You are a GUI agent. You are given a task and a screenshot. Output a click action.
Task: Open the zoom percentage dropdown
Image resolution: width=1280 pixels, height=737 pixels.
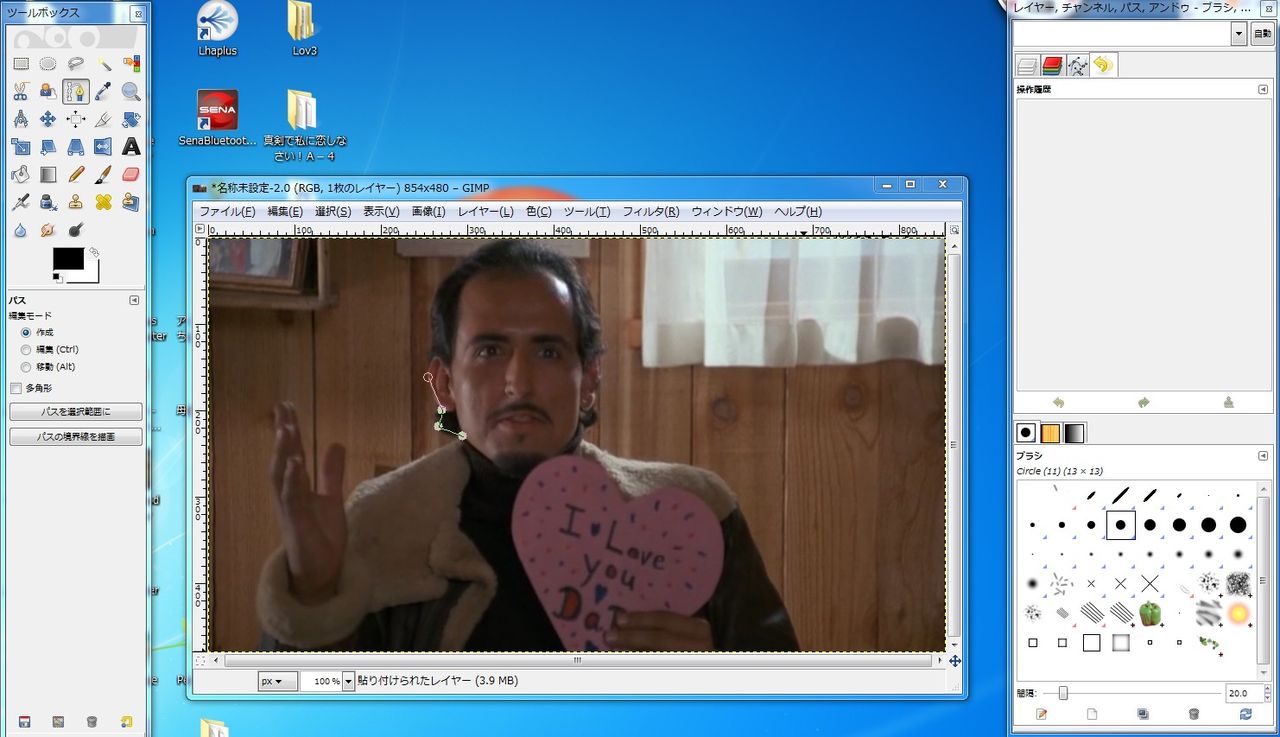[349, 681]
